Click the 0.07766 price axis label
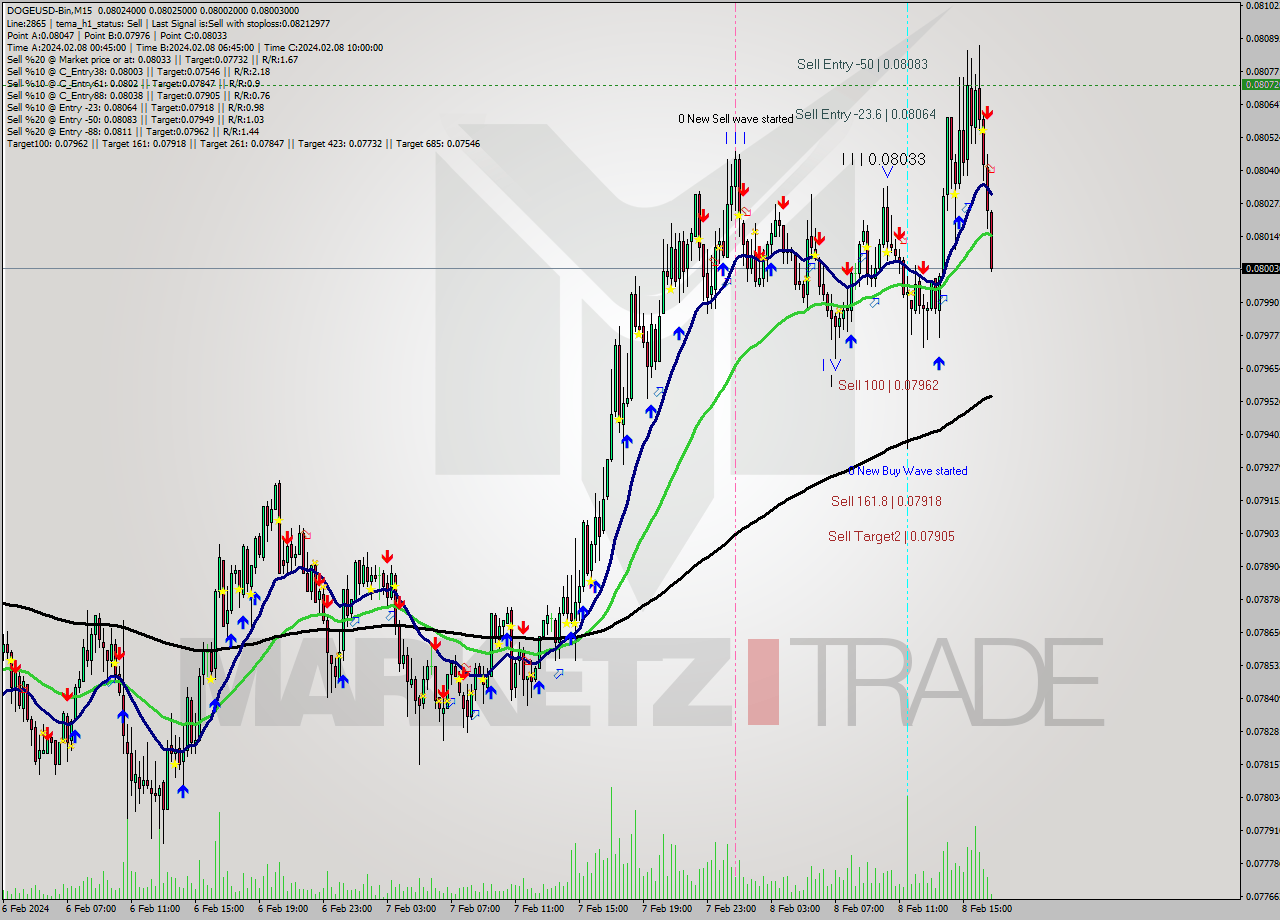The height and width of the screenshot is (920, 1280). click(1262, 896)
